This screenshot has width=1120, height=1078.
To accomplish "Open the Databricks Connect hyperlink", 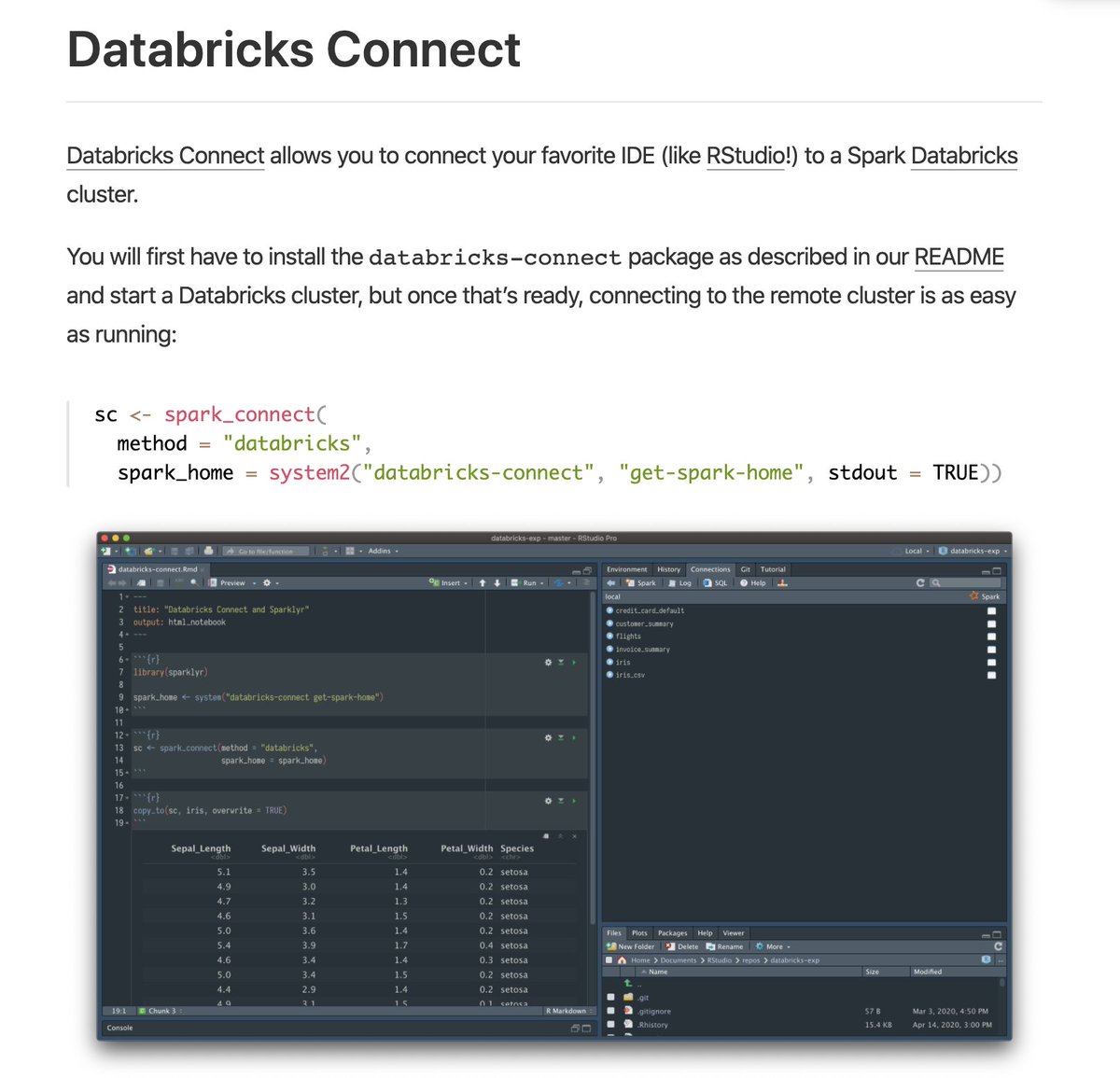I will point(164,156).
